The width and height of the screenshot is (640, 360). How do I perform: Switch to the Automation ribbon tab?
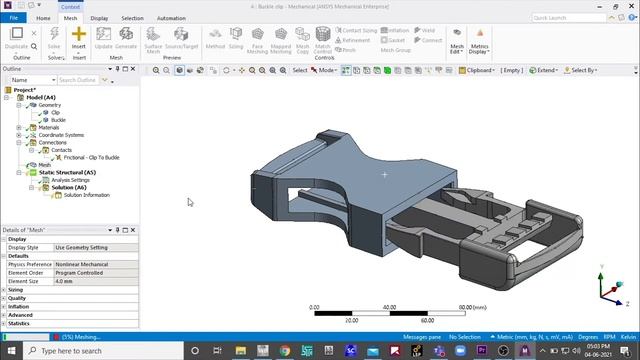click(171, 18)
